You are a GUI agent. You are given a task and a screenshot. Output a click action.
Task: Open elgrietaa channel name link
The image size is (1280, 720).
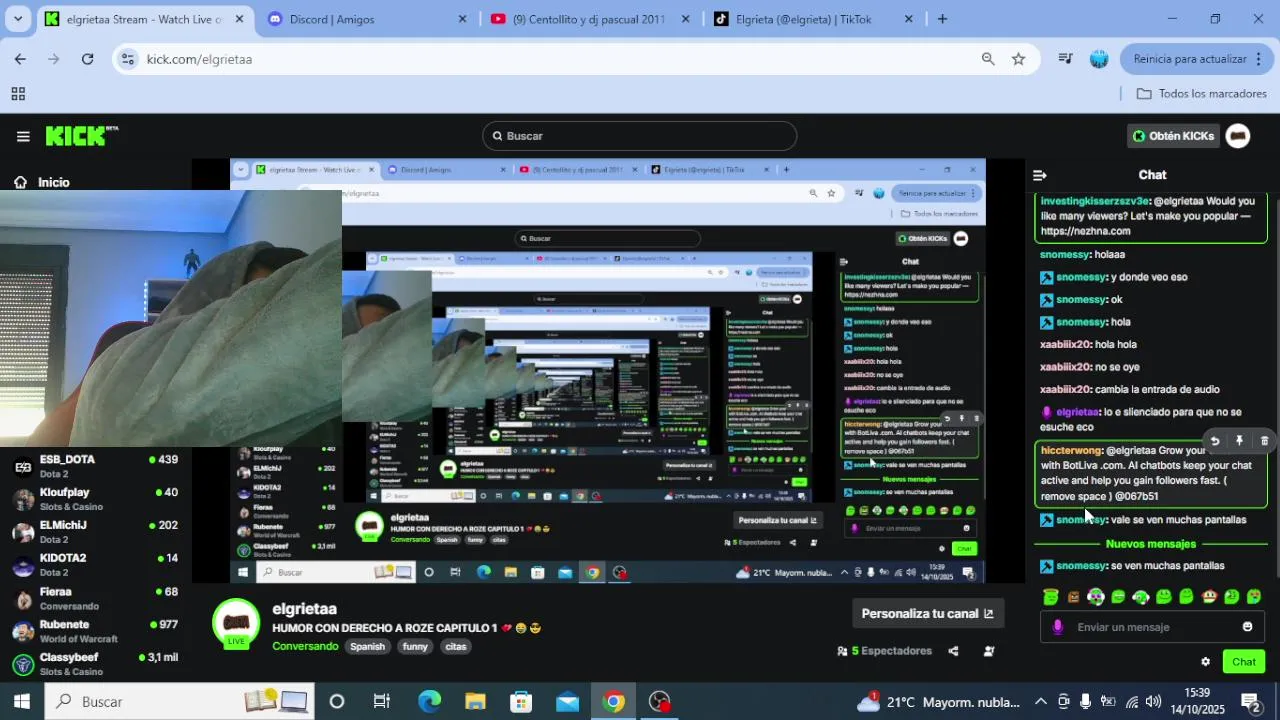click(304, 609)
